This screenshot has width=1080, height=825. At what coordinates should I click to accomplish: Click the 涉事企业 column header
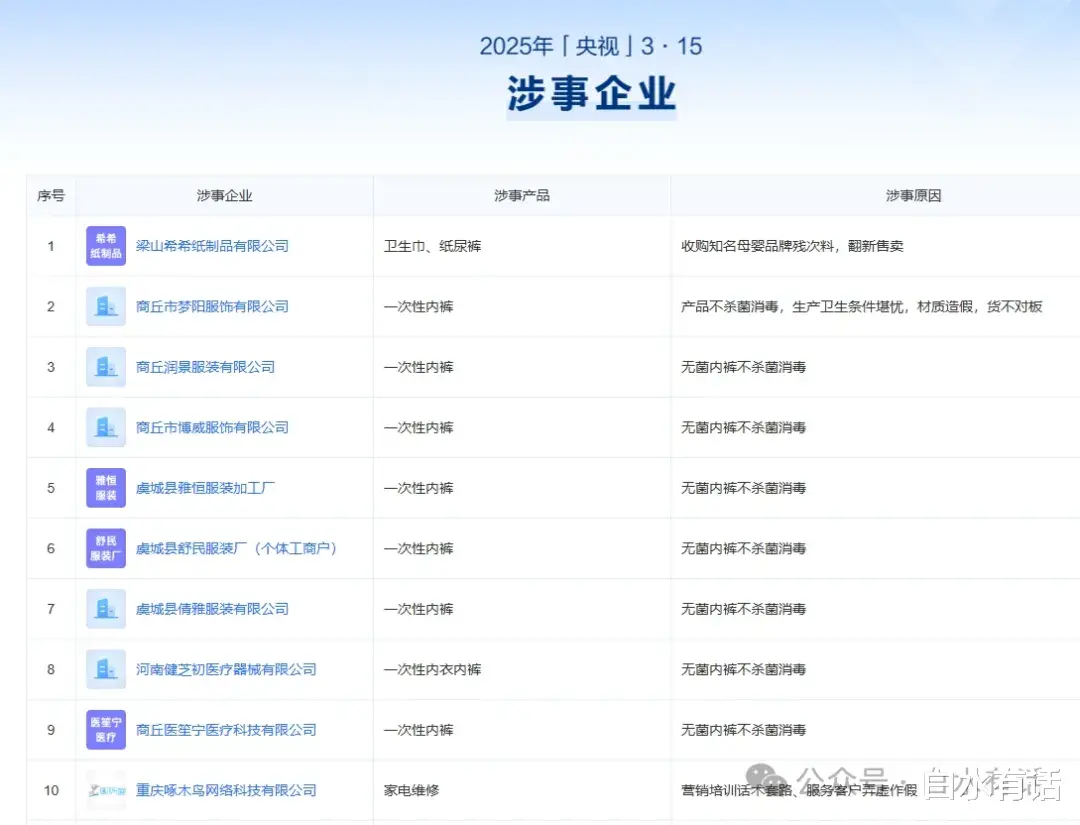tap(225, 196)
